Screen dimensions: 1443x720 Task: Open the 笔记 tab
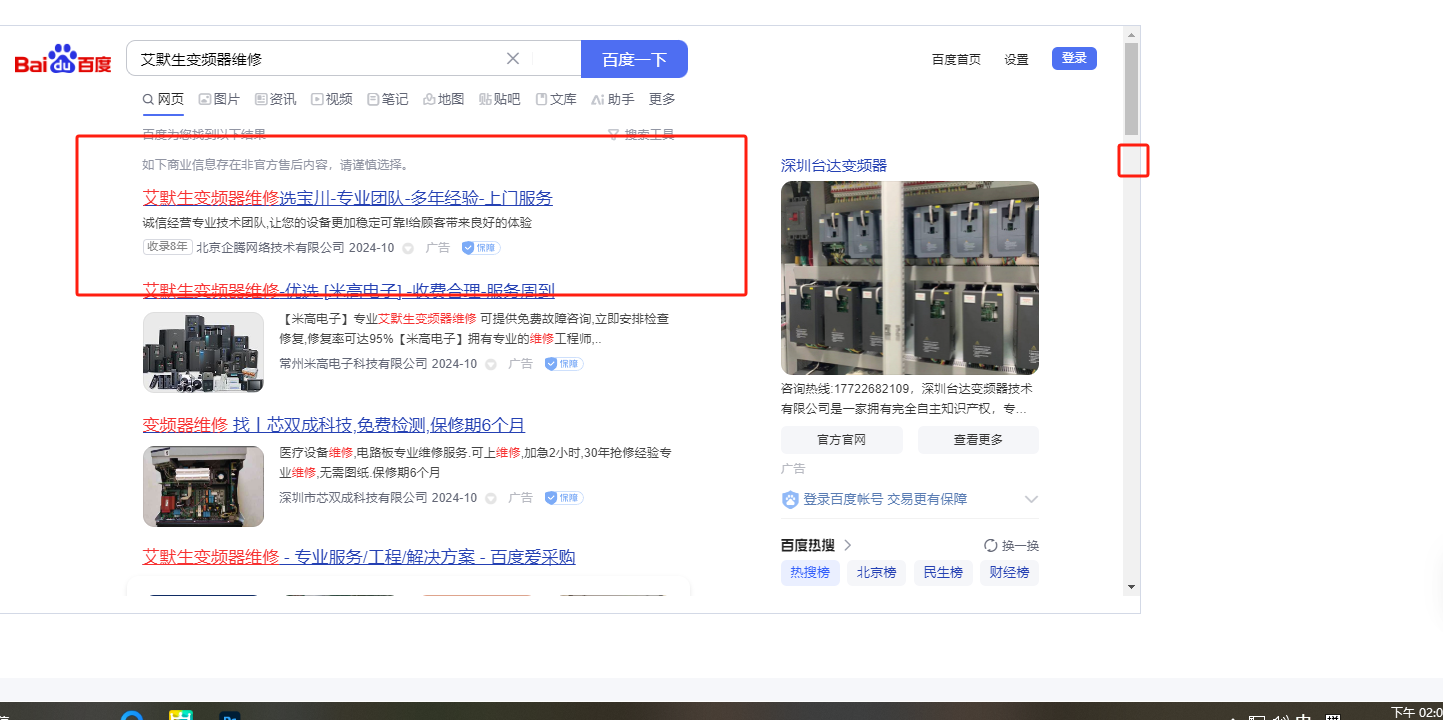[388, 99]
